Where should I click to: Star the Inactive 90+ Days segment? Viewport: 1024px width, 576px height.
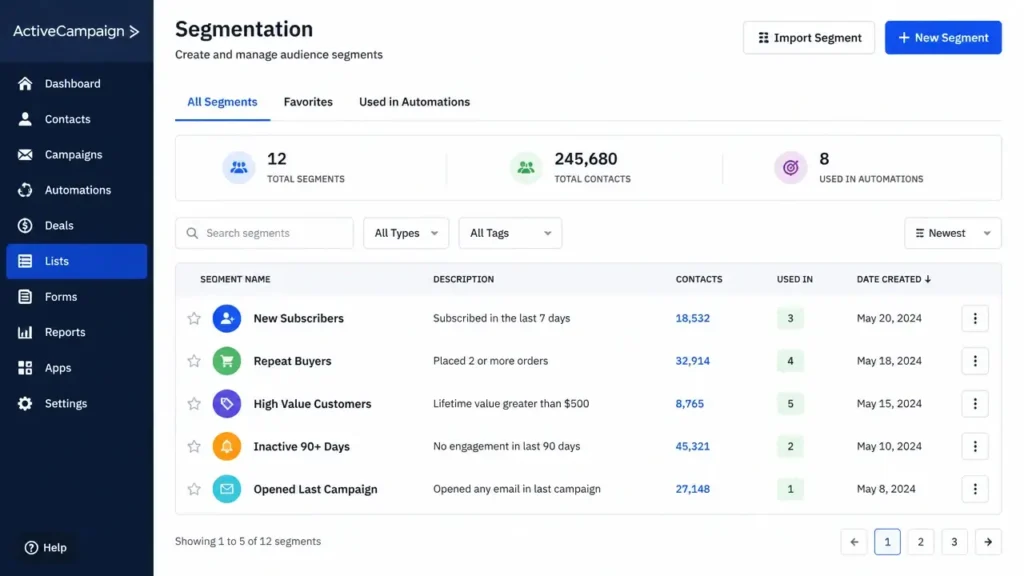(194, 446)
